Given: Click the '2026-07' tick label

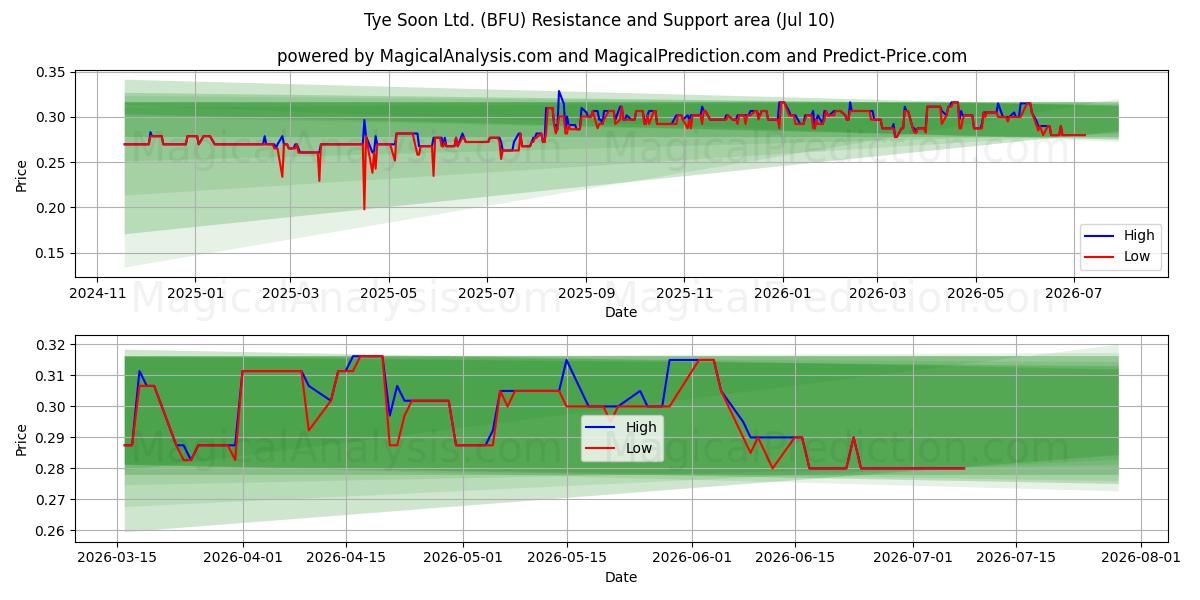Looking at the screenshot, I should click(x=1074, y=294).
